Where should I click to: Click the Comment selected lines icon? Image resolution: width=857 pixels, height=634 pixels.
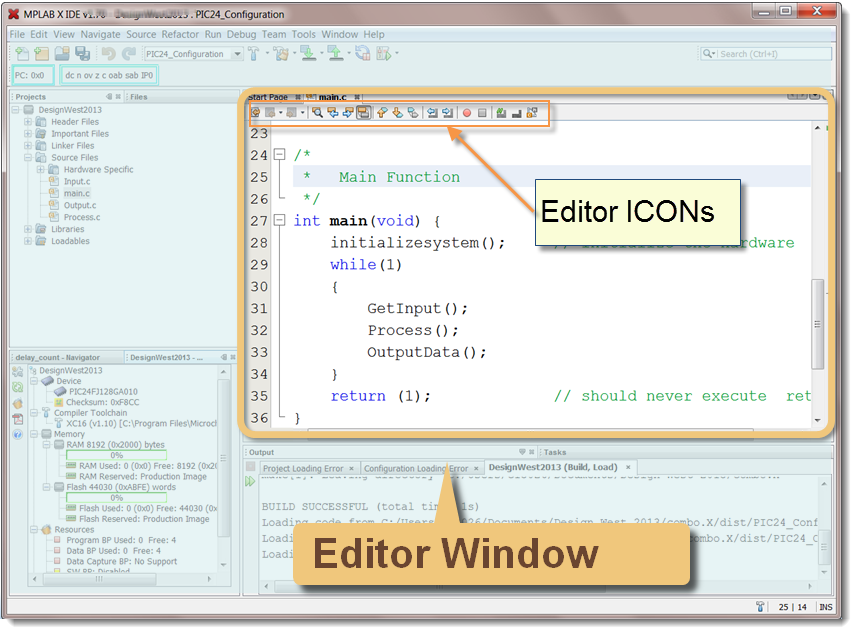pos(499,113)
